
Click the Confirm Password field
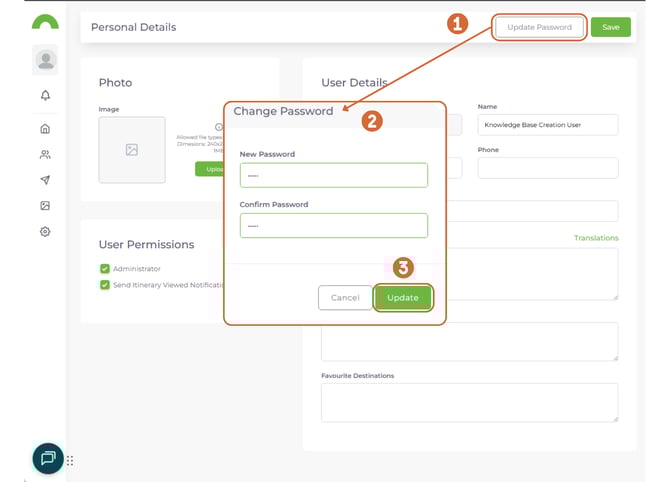coord(333,225)
